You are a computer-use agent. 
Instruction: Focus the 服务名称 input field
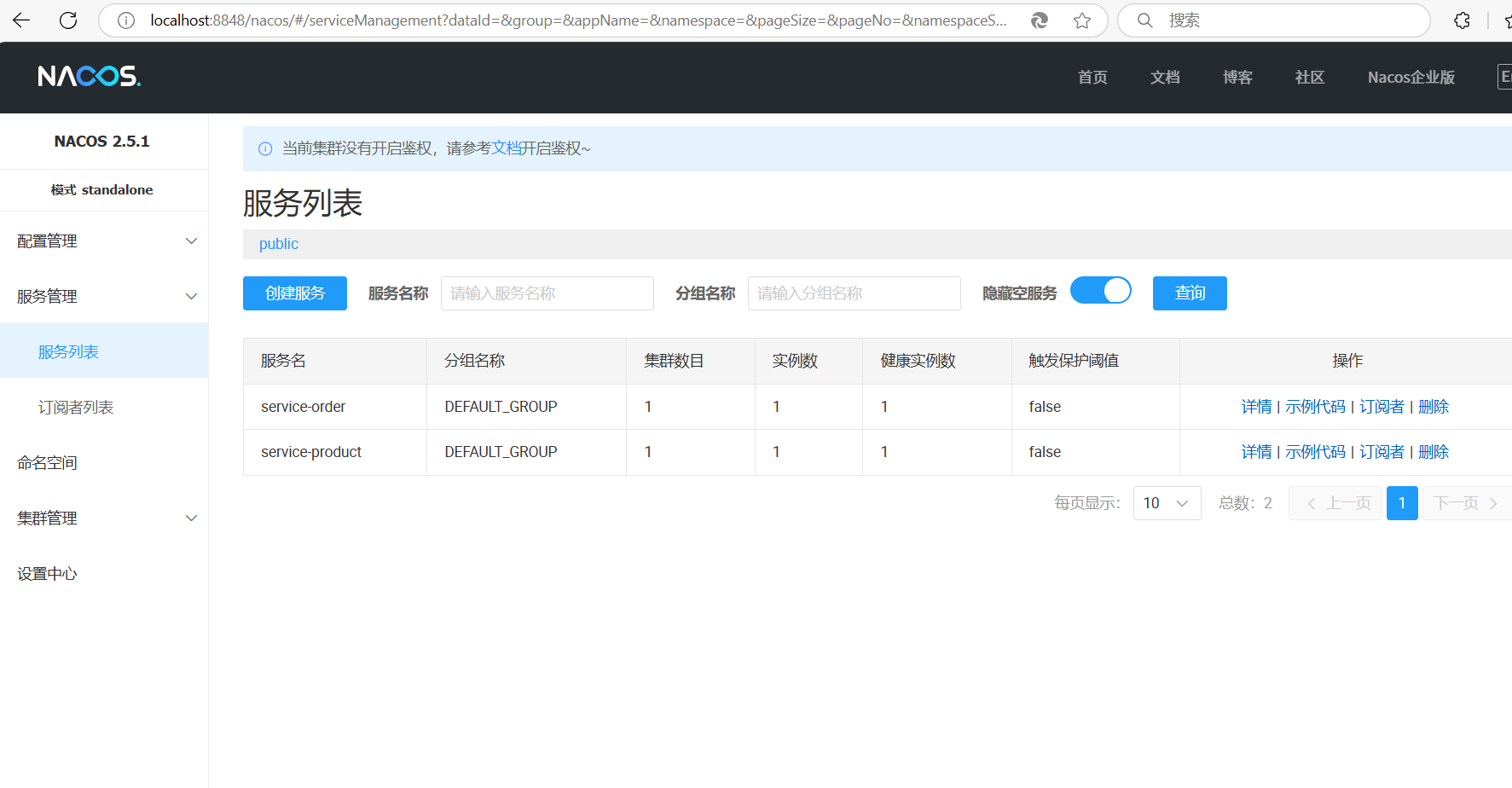[x=547, y=293]
